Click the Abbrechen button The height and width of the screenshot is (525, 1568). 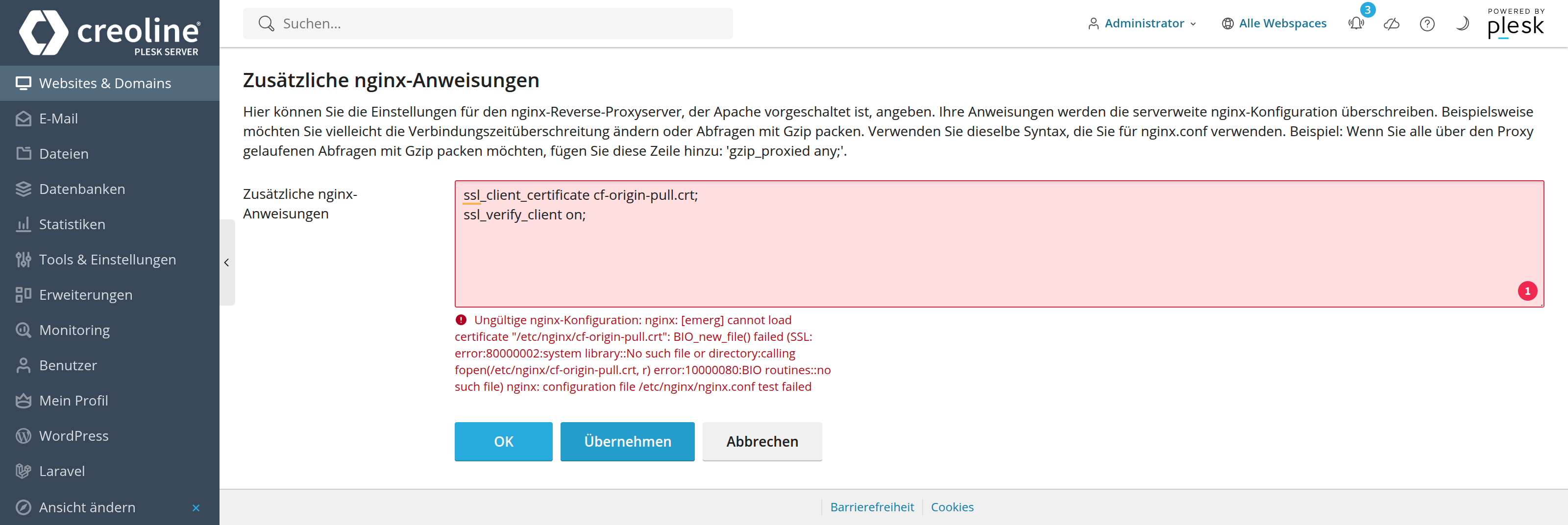tap(761, 442)
